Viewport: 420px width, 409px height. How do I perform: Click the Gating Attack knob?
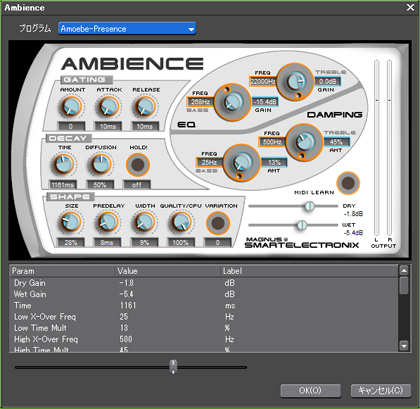pyautogui.click(x=108, y=107)
